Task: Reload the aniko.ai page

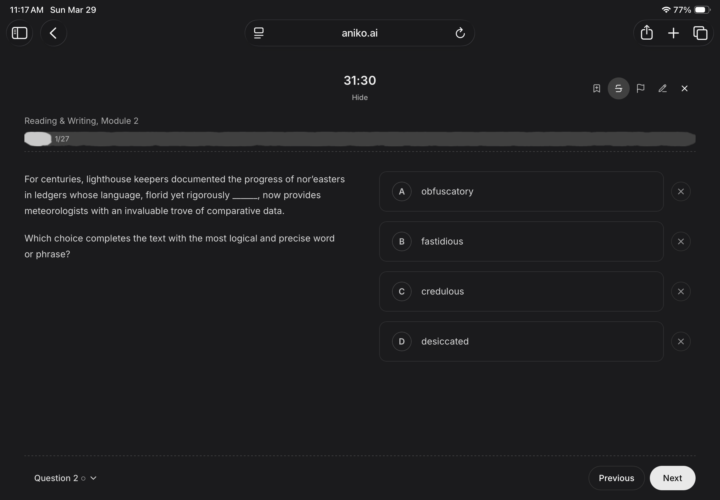Action: pos(460,33)
